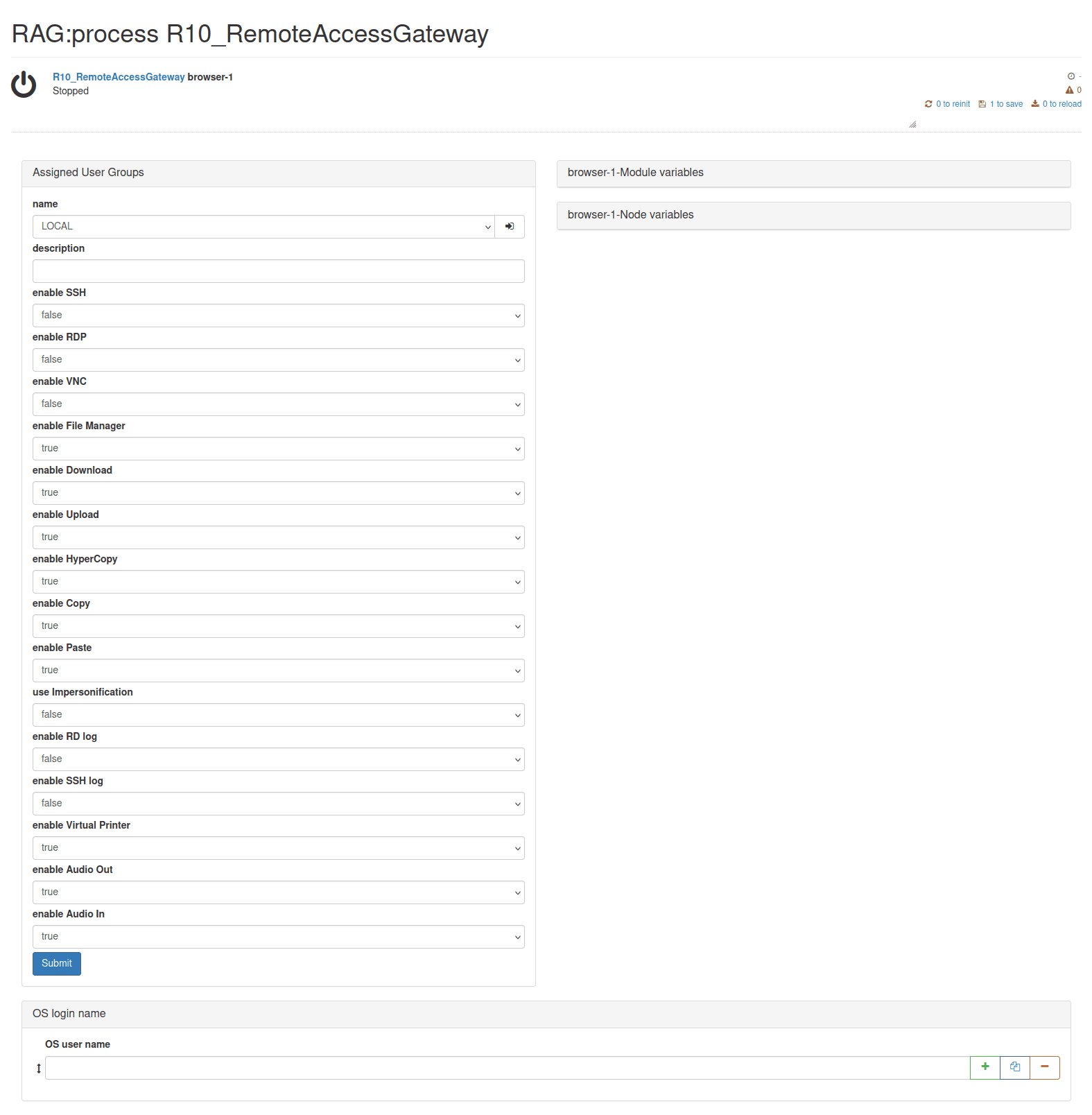Click into the OS user name field
Screen dimensions: 1092x1115
tap(508, 1068)
